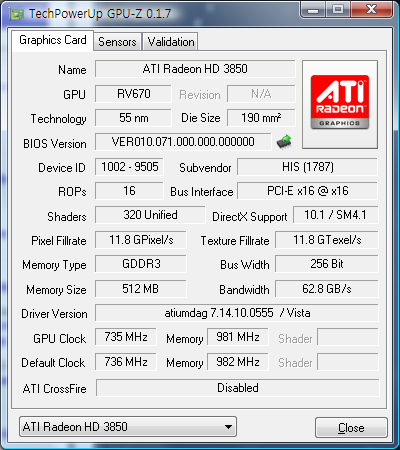This screenshot has height=450, width=400.
Task: Switch to the Sensors tab
Action: click(x=117, y=42)
